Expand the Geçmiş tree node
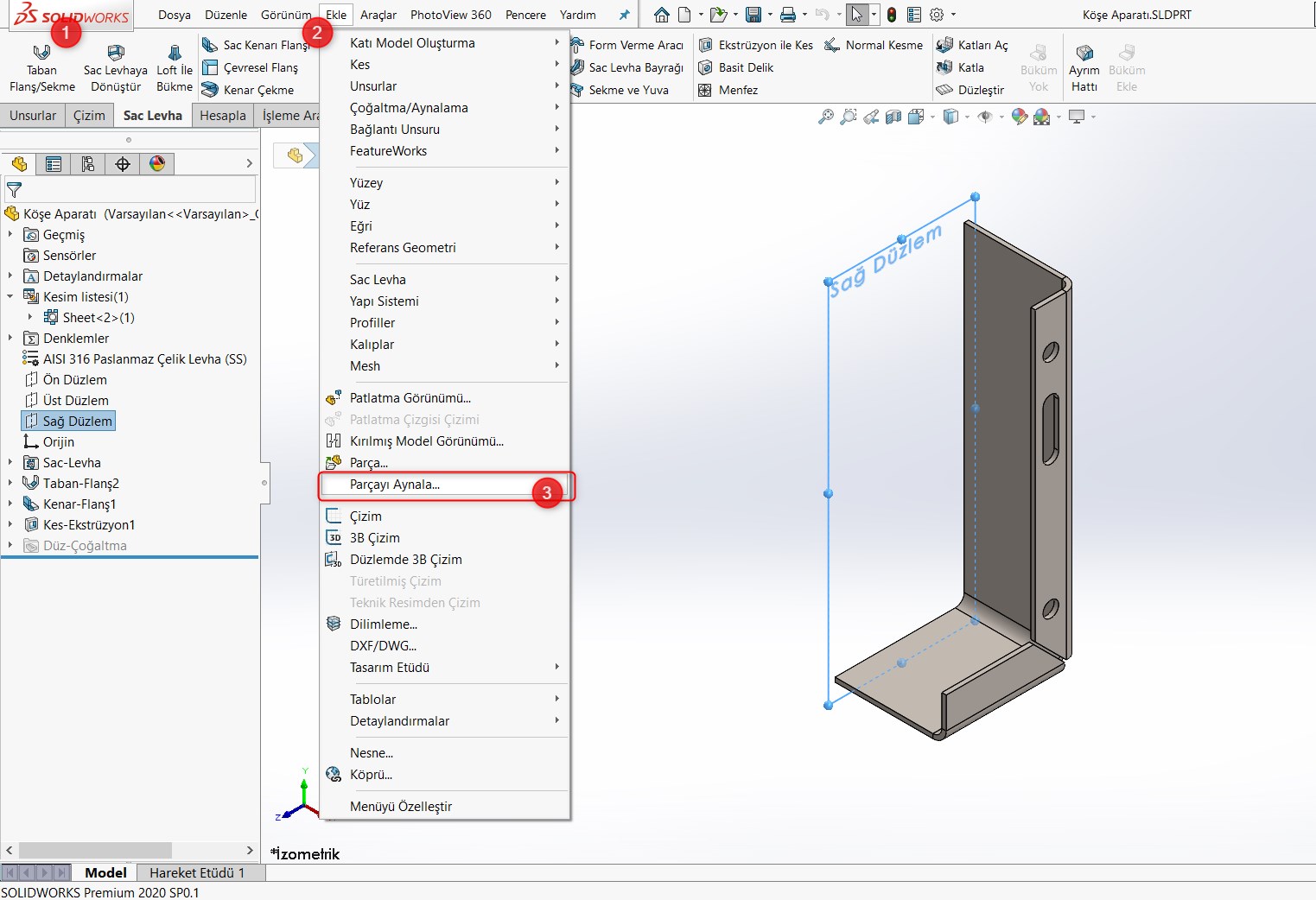1316x900 pixels. [x=10, y=234]
